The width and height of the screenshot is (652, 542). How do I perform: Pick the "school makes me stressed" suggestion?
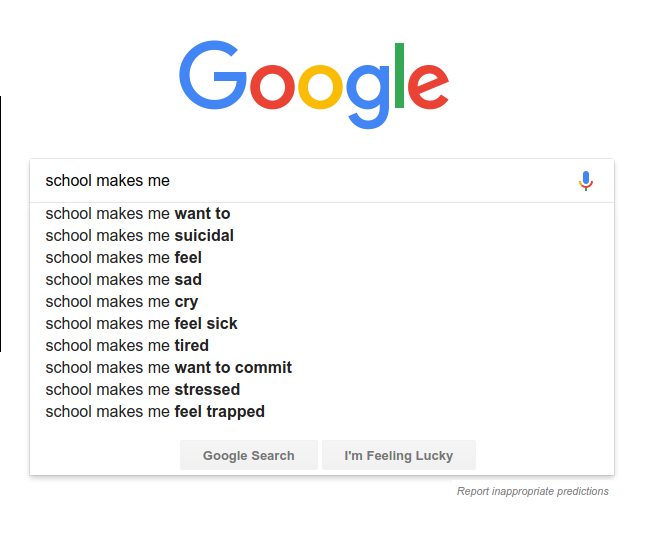(x=143, y=389)
